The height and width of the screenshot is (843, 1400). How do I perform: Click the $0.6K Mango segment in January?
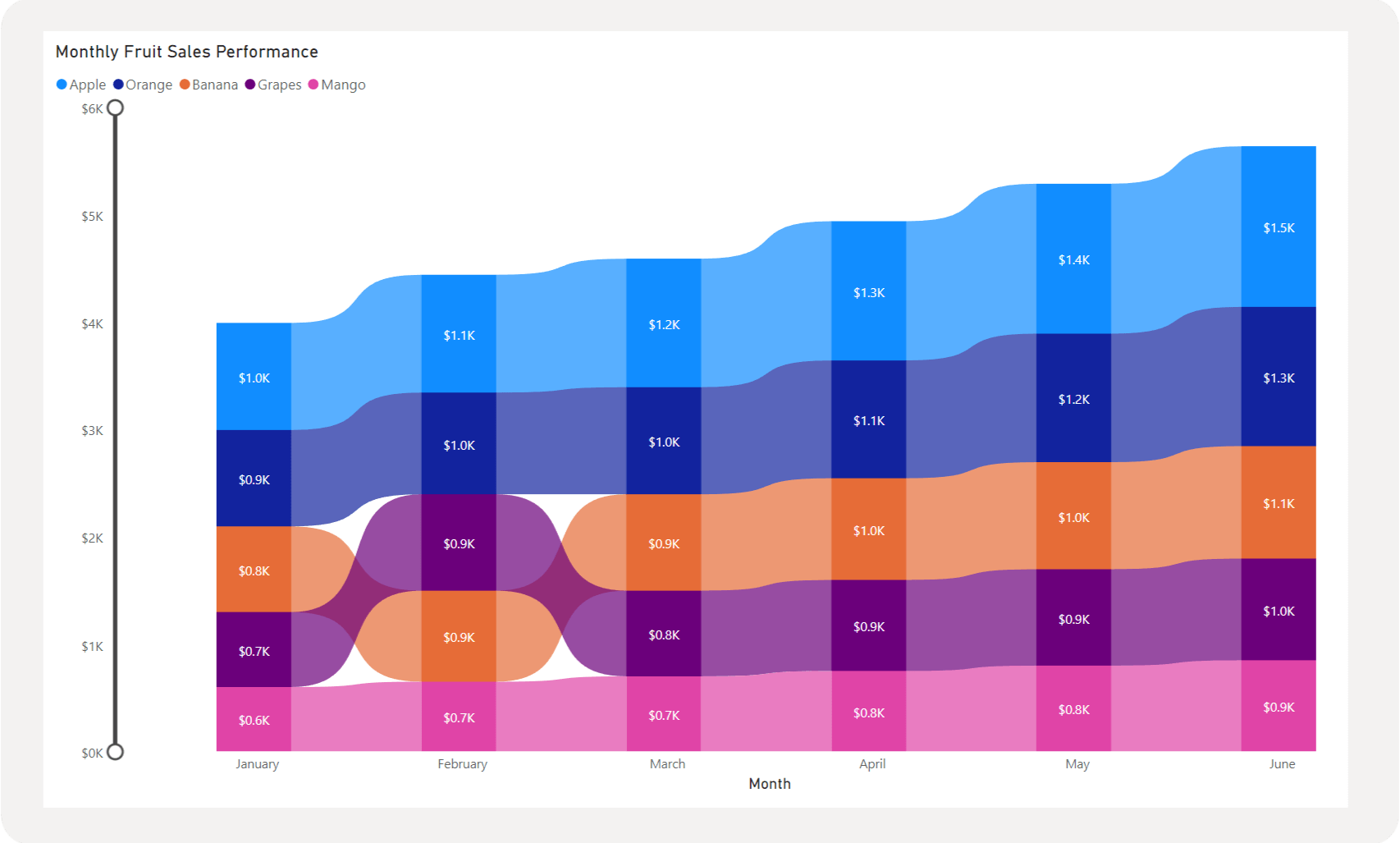click(x=256, y=718)
